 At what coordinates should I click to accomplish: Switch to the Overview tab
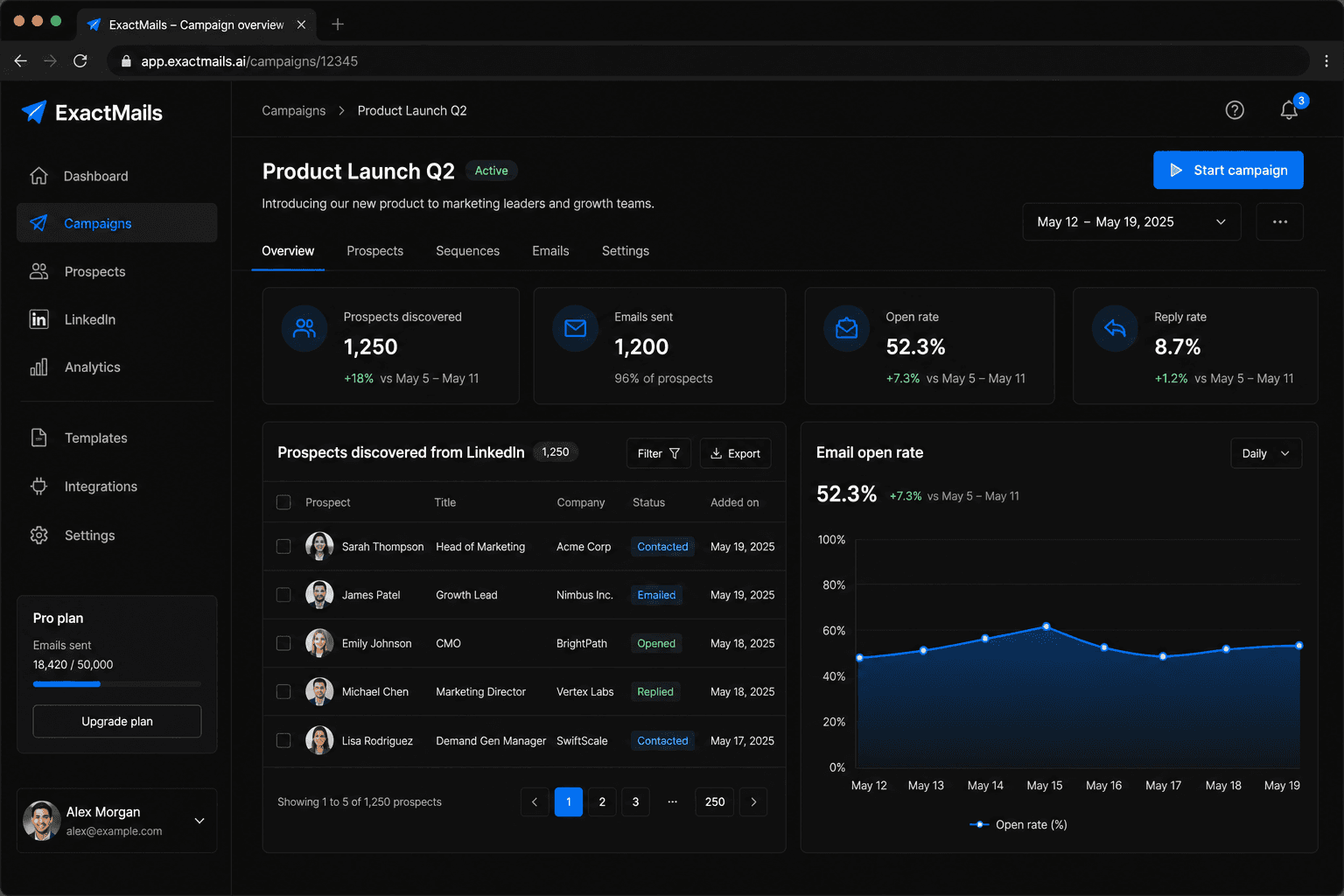click(x=288, y=251)
